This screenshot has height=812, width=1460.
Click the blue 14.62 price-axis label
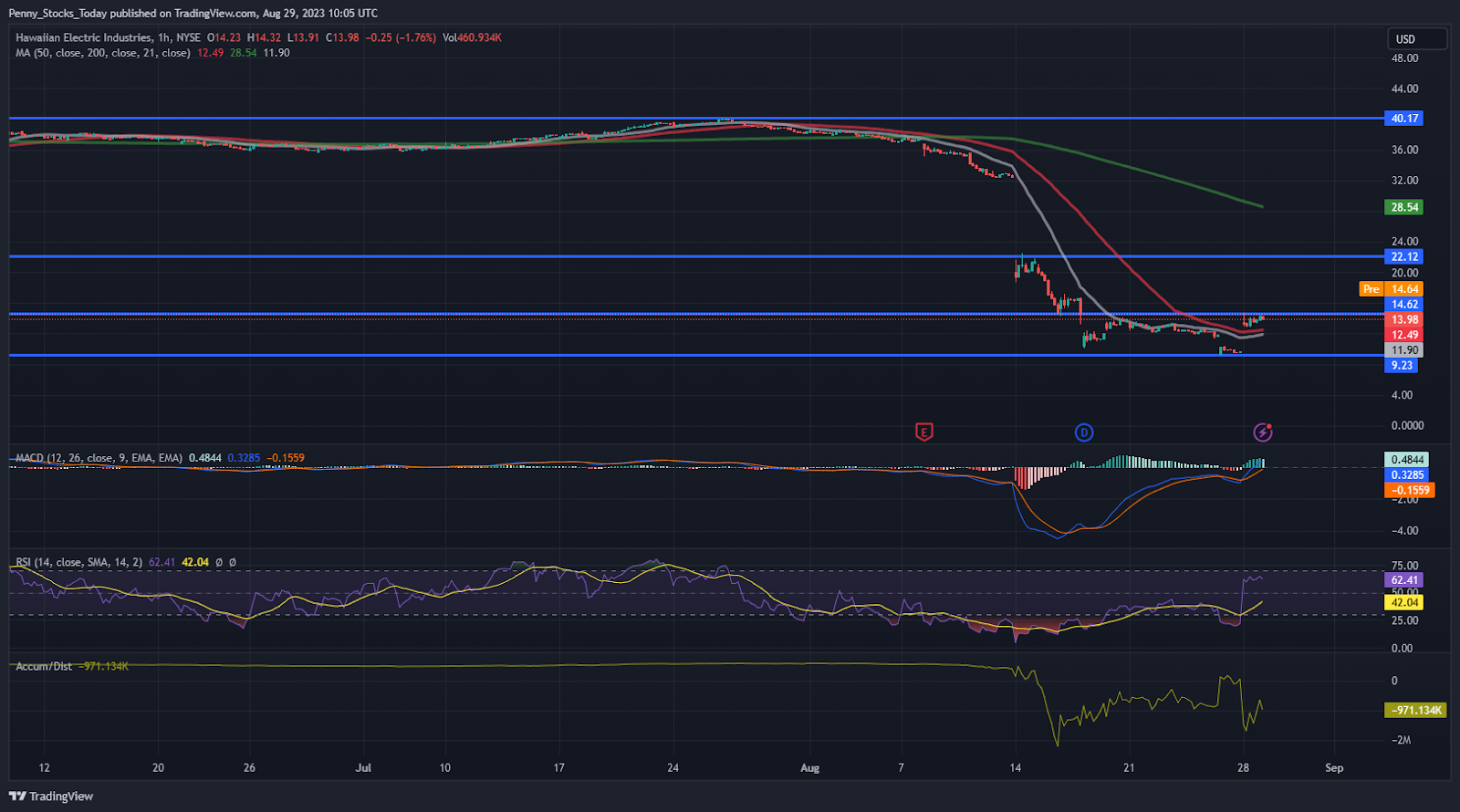coord(1404,305)
